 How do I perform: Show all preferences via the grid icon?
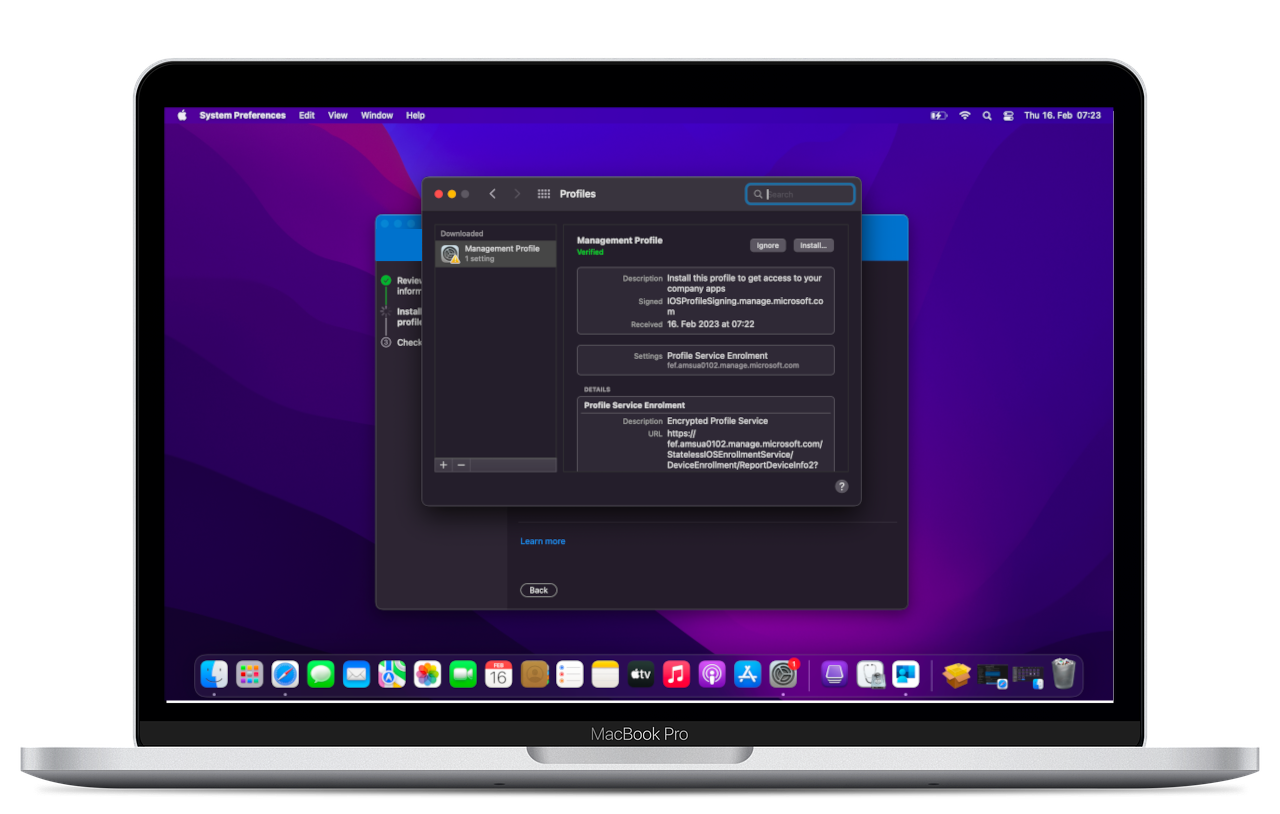544,194
